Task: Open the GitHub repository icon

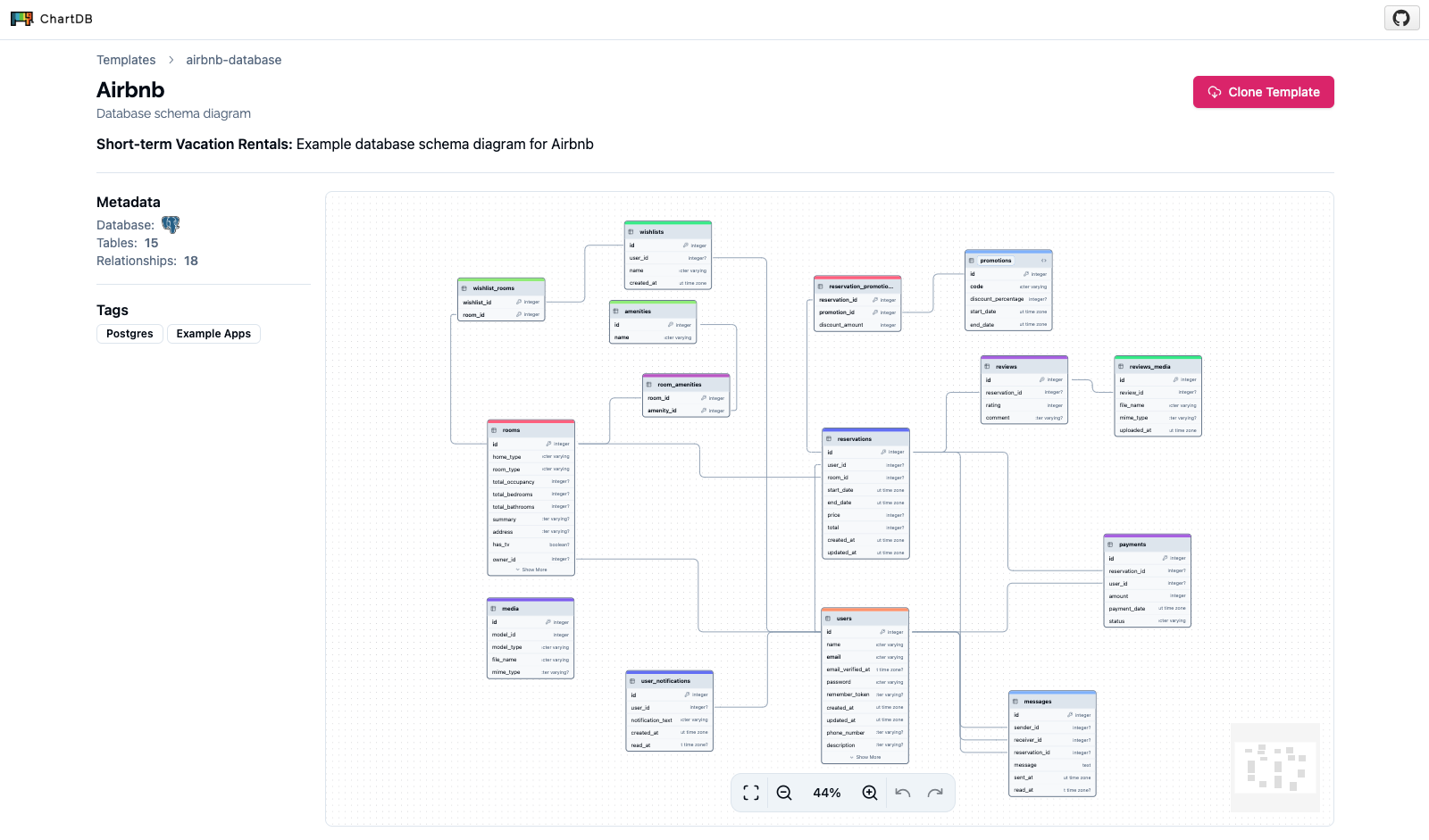Action: click(1401, 18)
